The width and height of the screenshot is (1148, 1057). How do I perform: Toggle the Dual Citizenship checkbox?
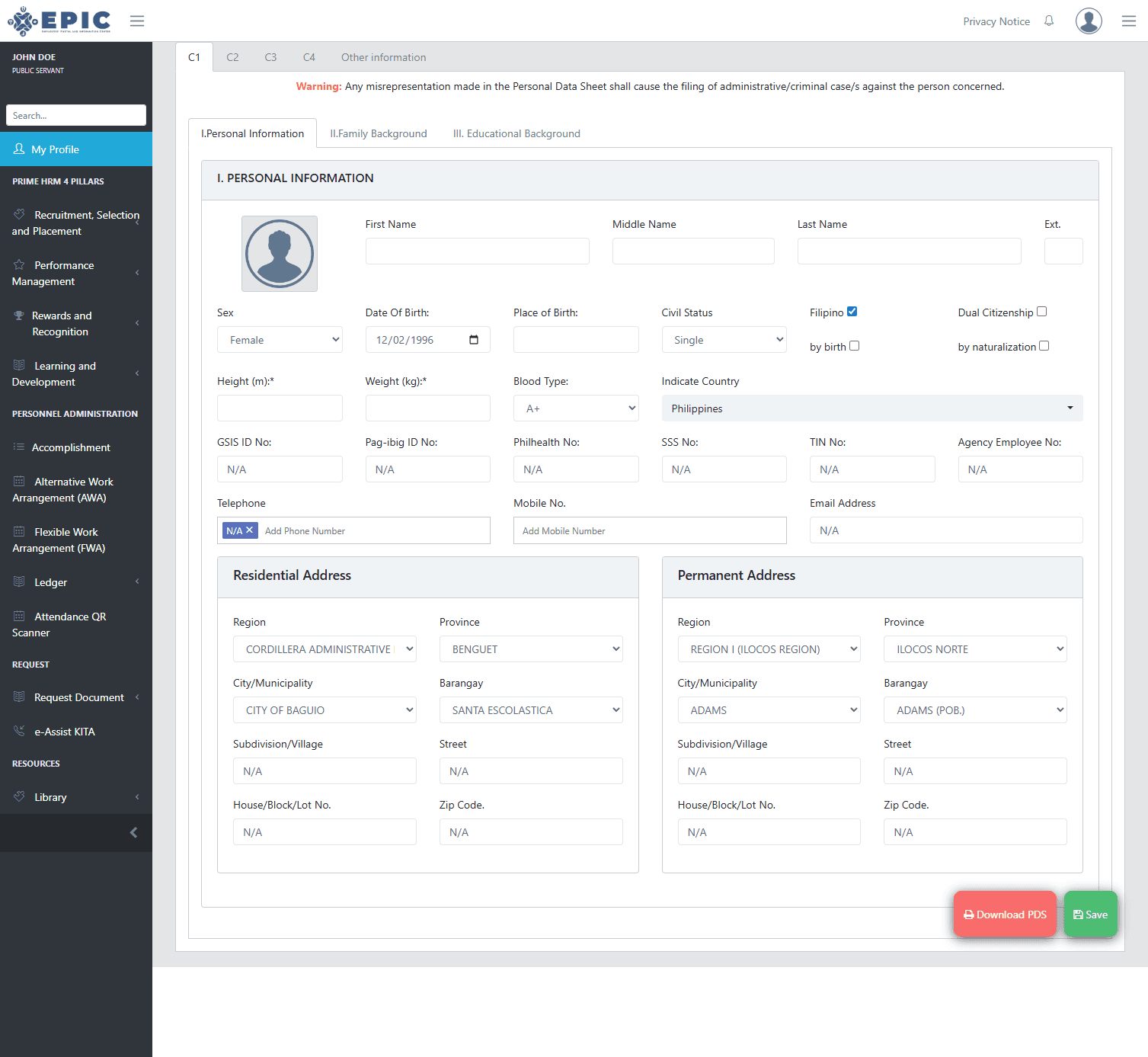point(1042,312)
